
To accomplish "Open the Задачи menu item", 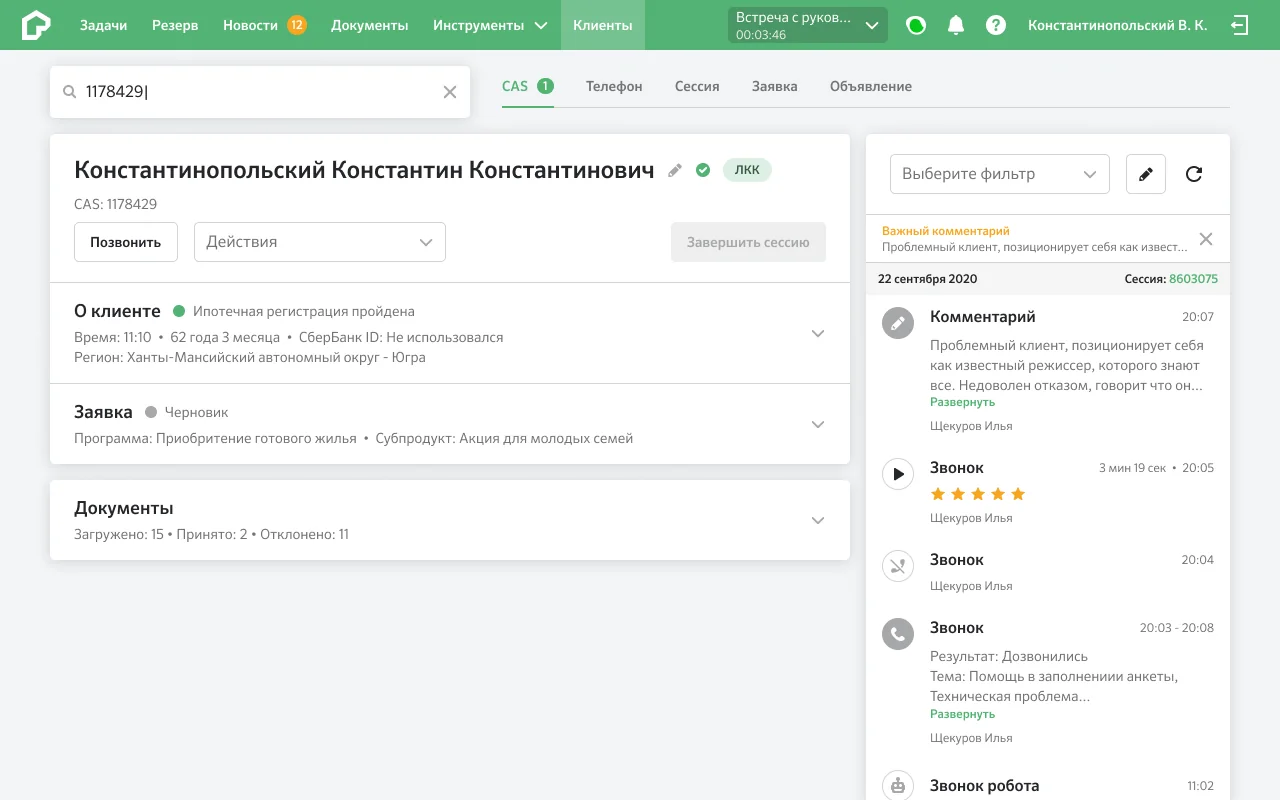I will (104, 25).
